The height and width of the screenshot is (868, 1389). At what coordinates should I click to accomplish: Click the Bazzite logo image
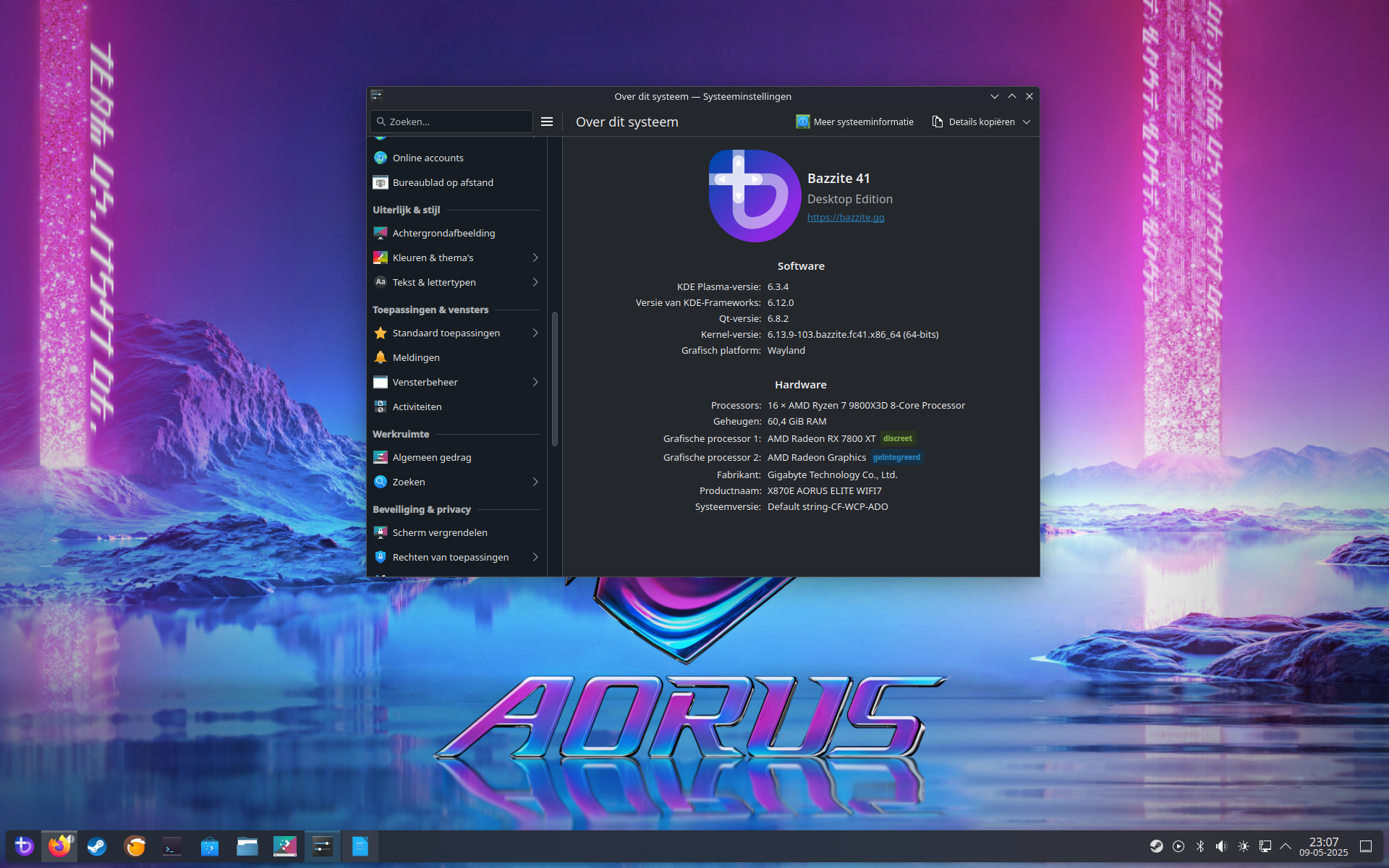[755, 196]
